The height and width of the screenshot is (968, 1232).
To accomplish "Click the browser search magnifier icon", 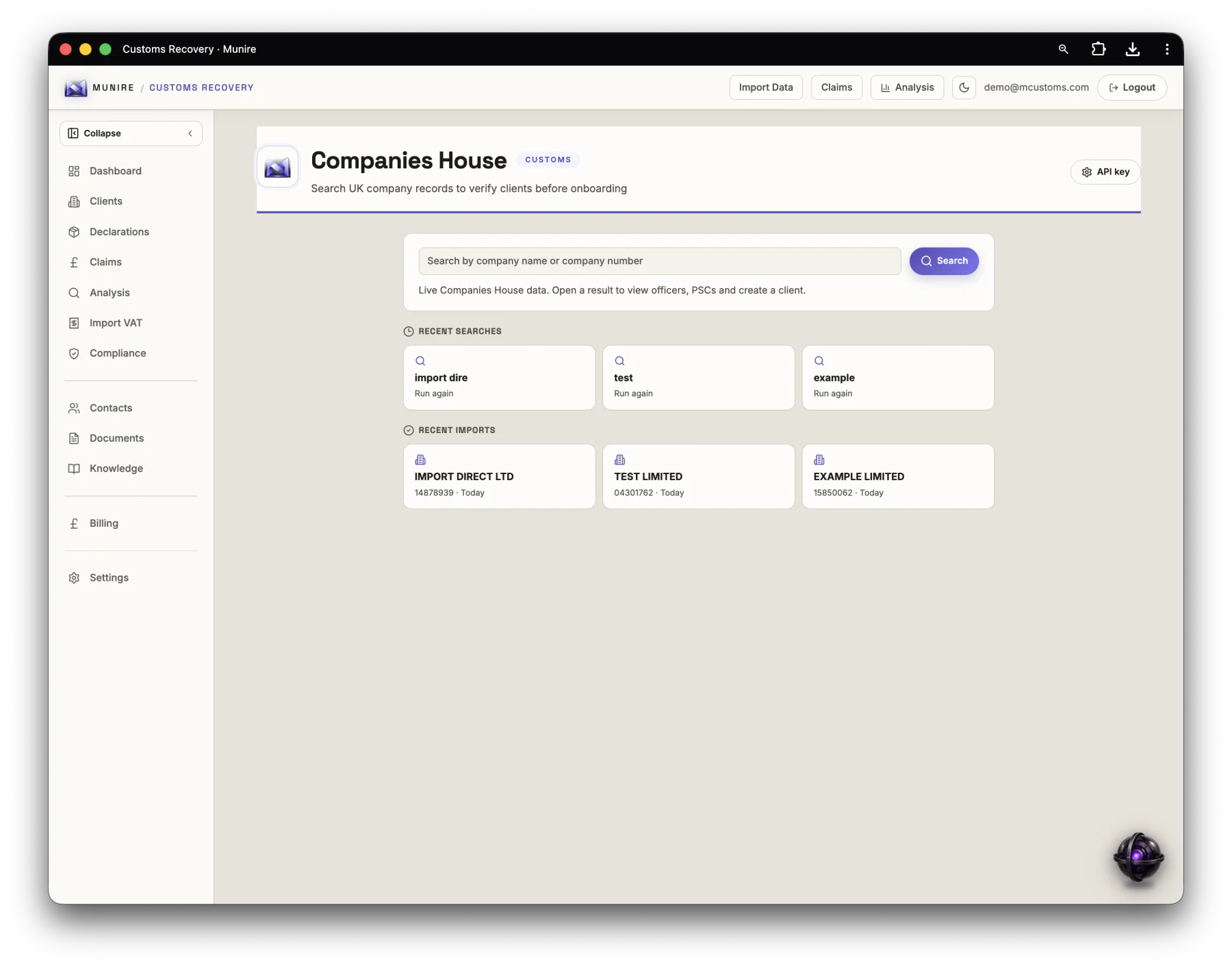I will [1064, 49].
